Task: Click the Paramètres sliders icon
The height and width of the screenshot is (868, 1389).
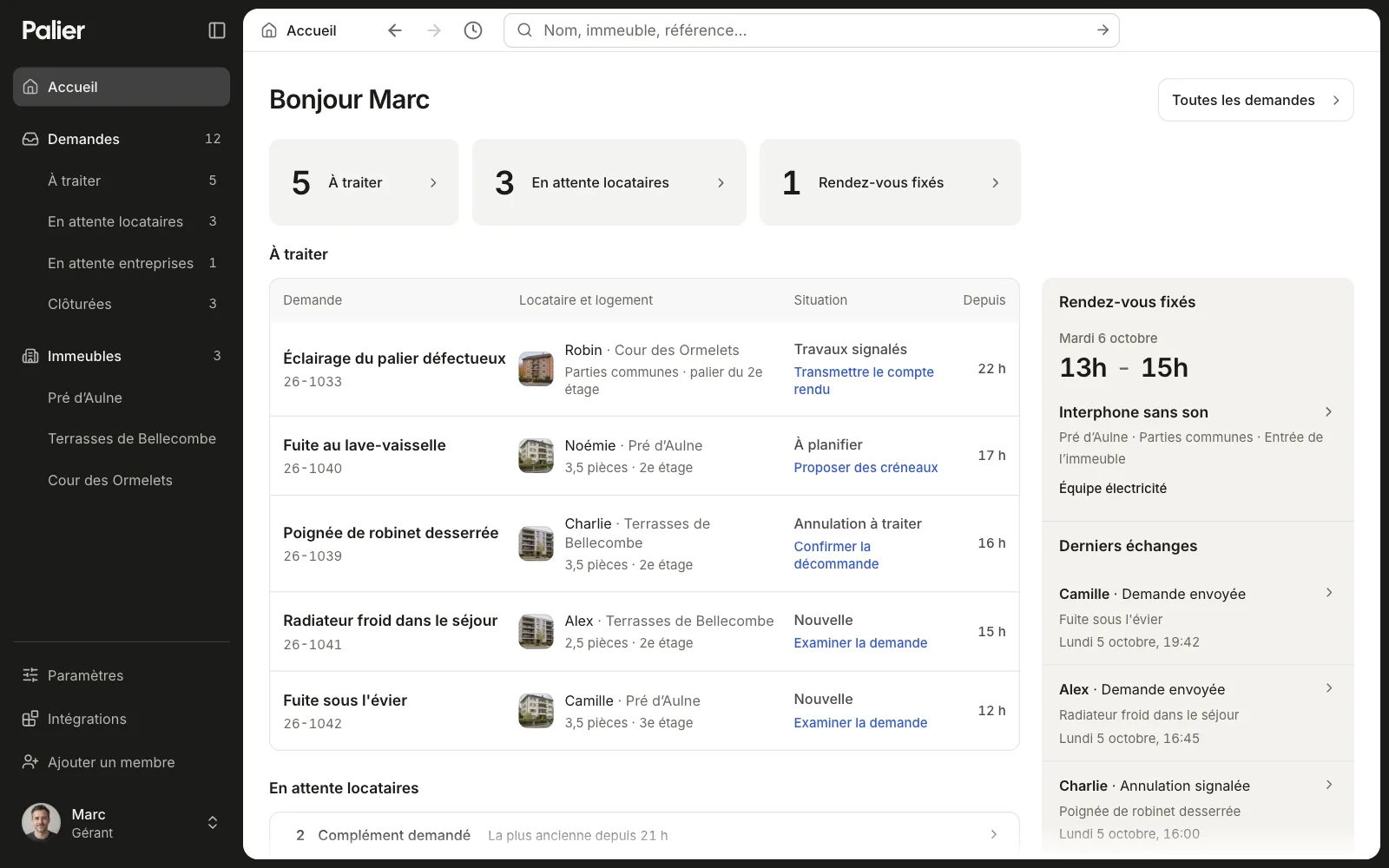Action: [x=30, y=675]
